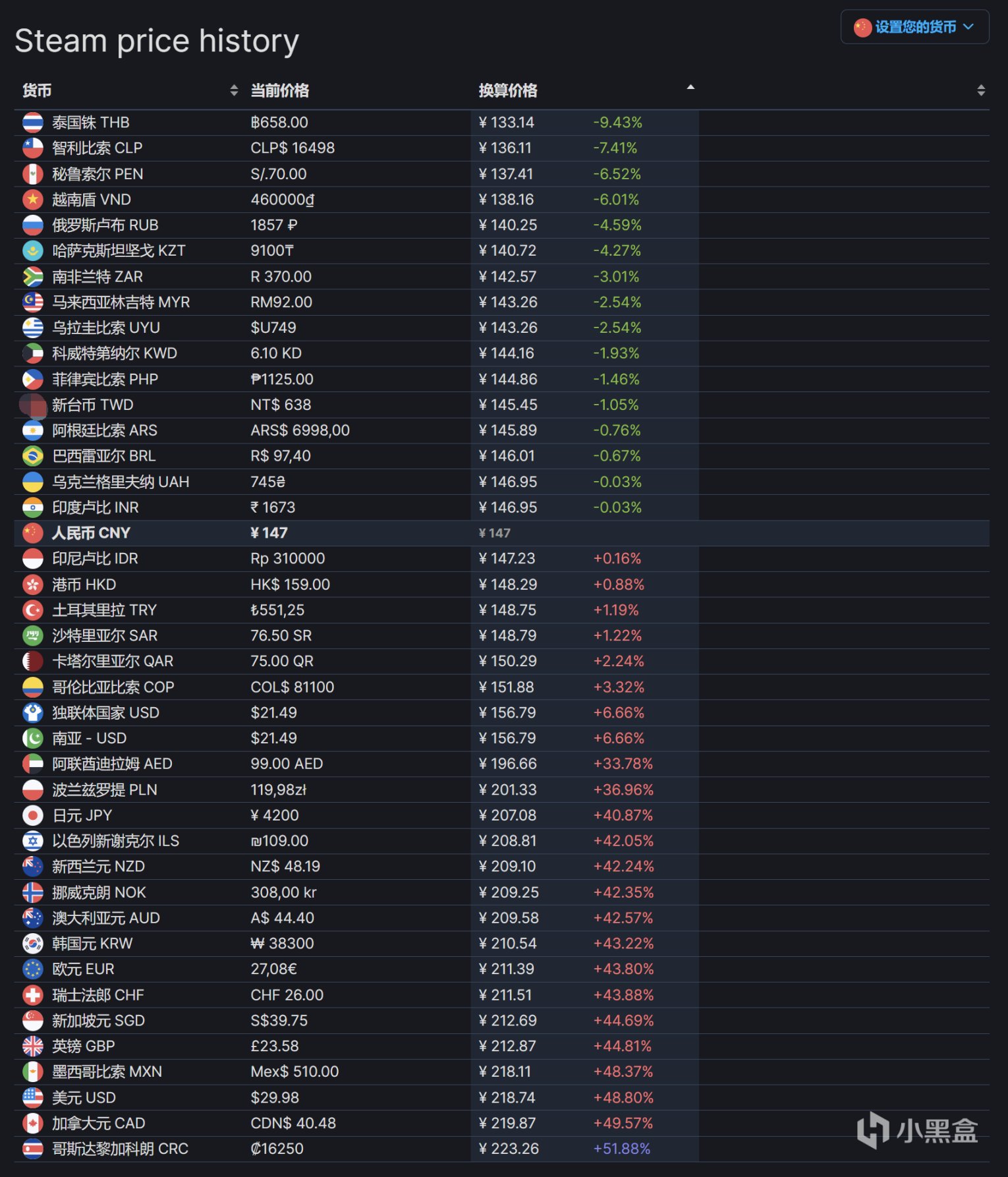Click the Philippines flag icon for PHP

click(33, 380)
